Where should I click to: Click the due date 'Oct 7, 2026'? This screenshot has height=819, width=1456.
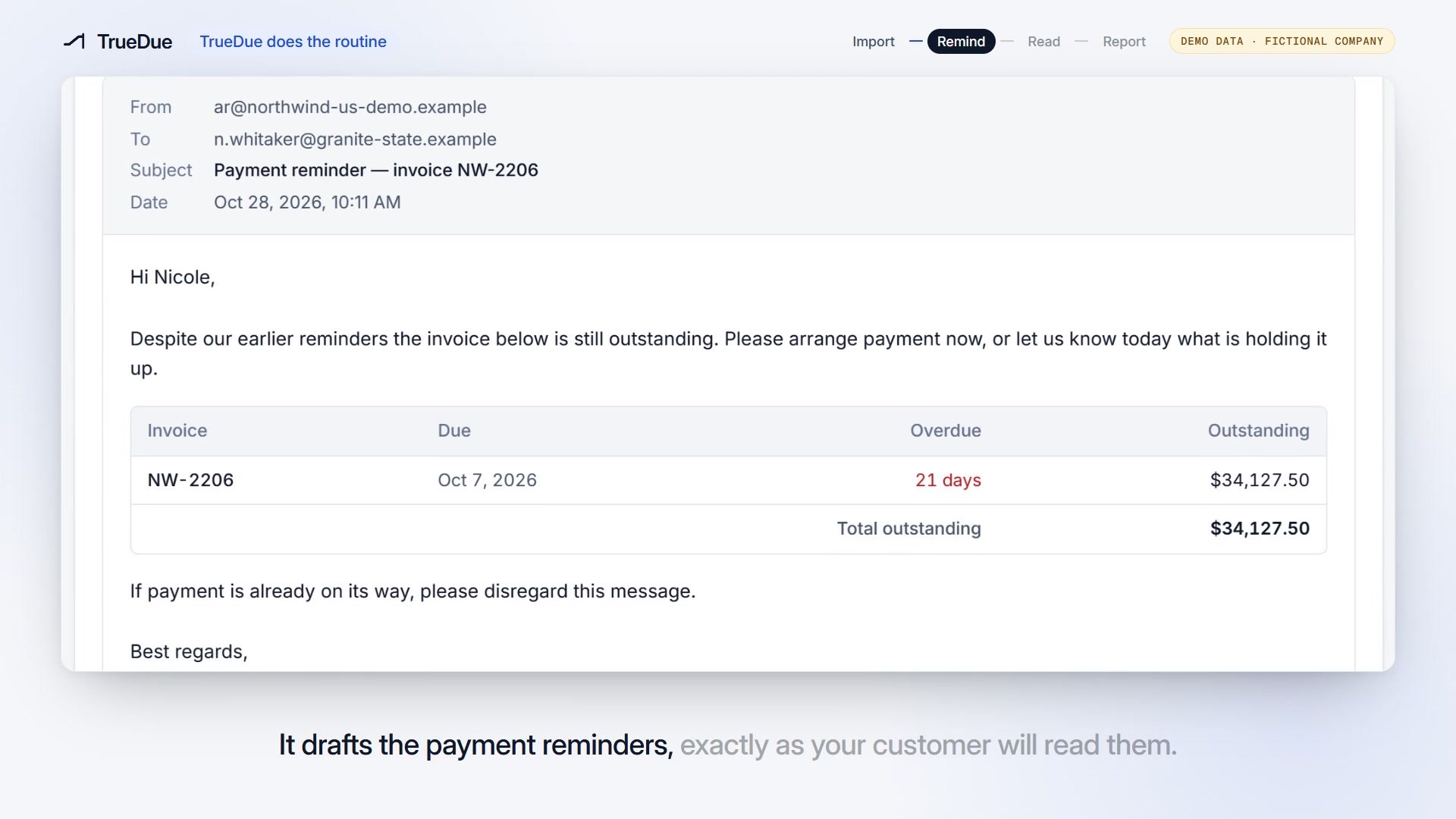click(x=487, y=480)
